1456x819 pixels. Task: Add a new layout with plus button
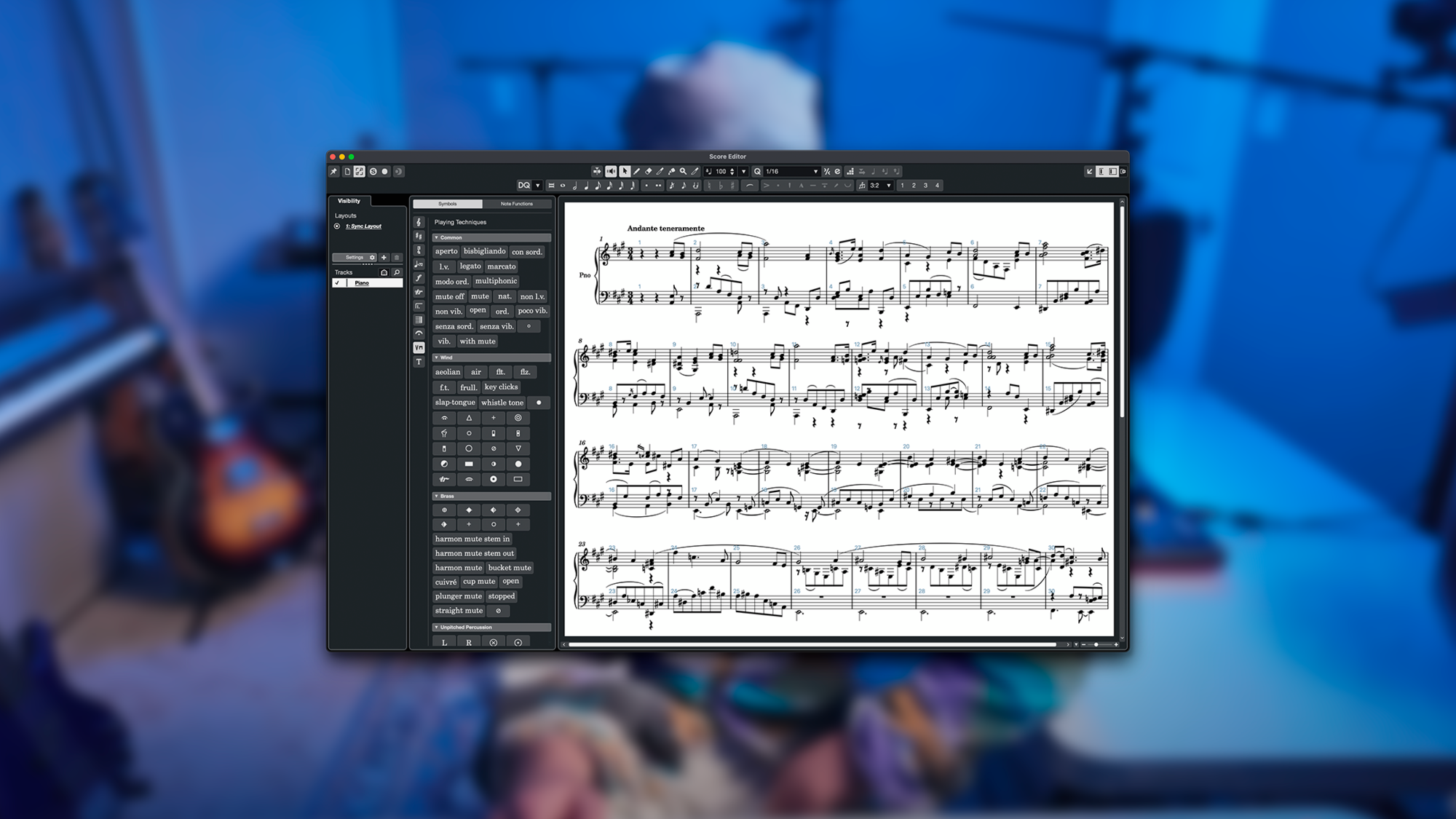point(384,258)
